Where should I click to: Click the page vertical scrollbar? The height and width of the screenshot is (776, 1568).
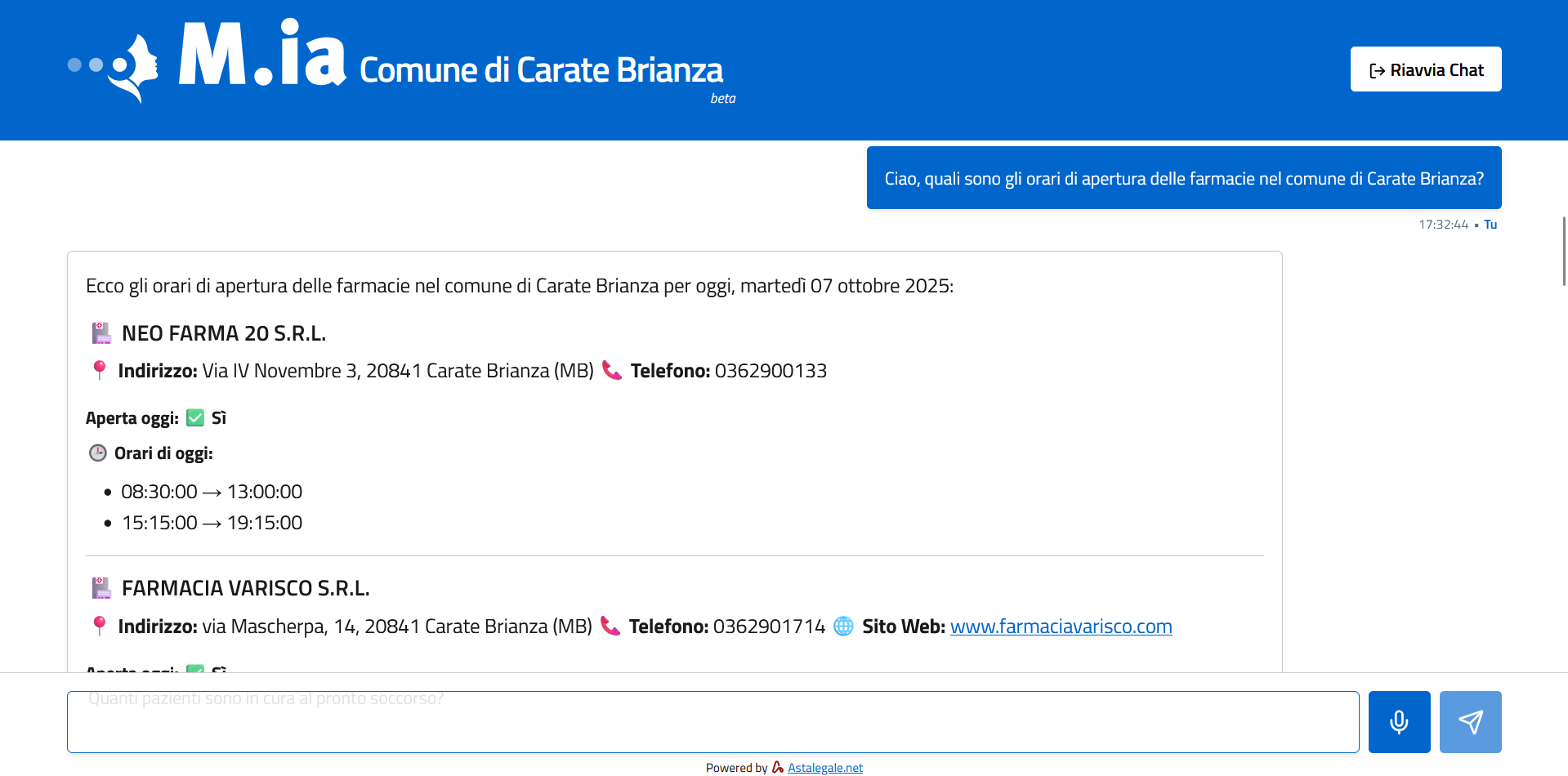pos(1564,251)
